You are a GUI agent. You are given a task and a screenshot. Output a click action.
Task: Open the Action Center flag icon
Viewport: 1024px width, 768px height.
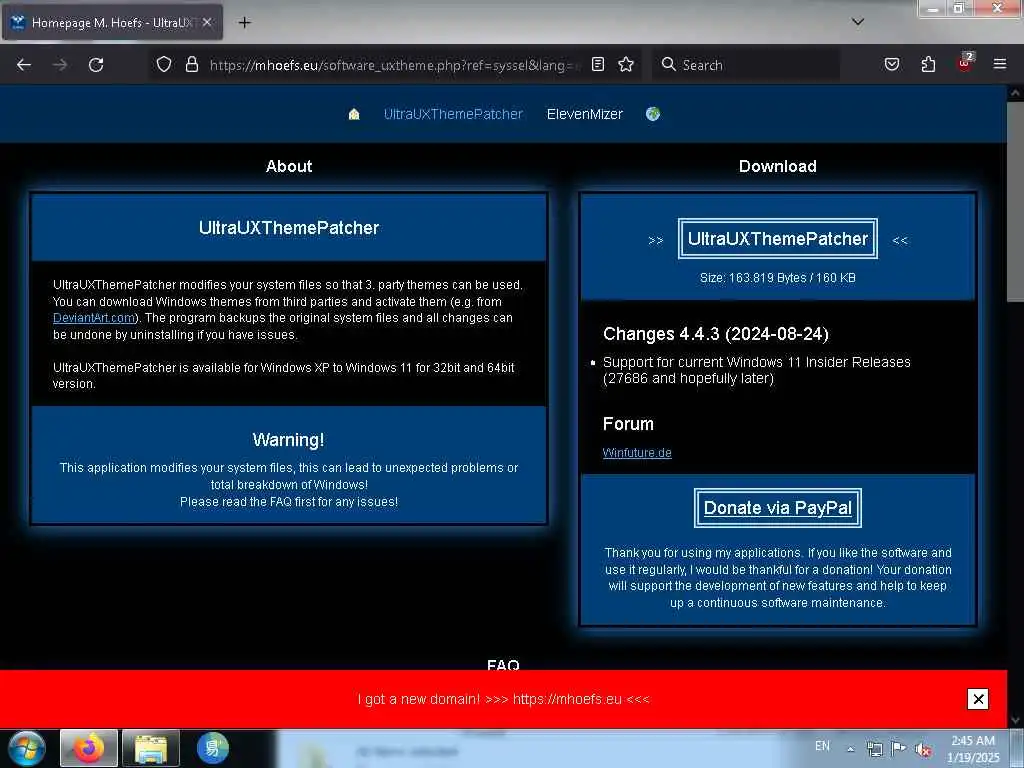pos(899,748)
